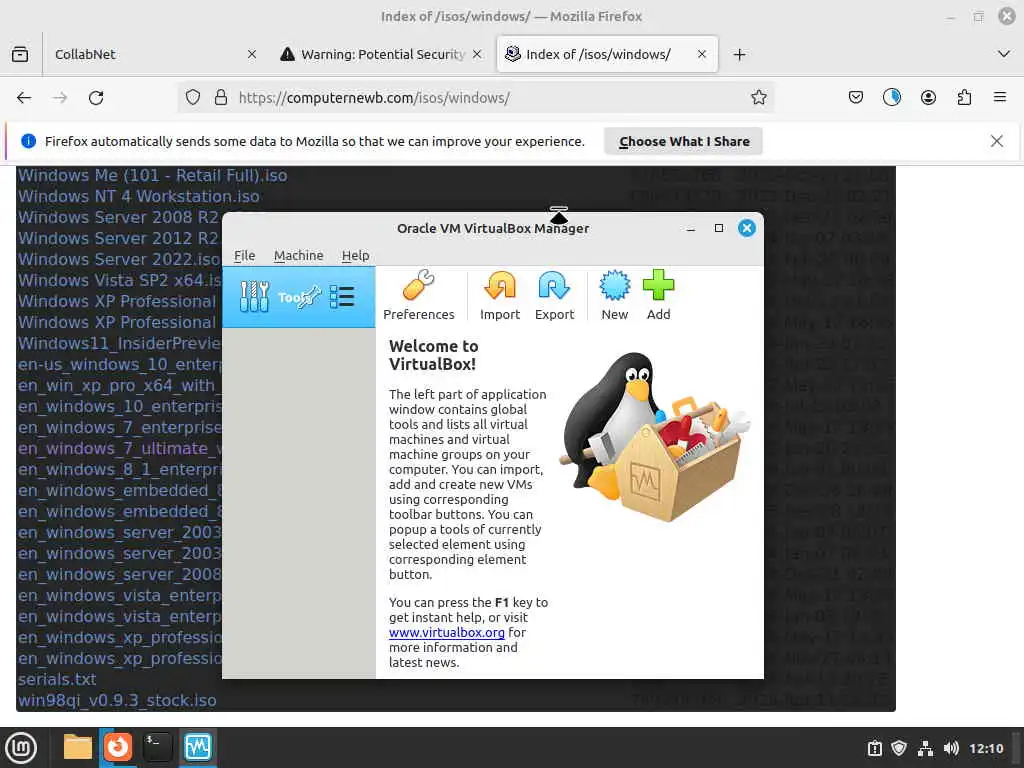Open network connections tray icon

coord(925,748)
